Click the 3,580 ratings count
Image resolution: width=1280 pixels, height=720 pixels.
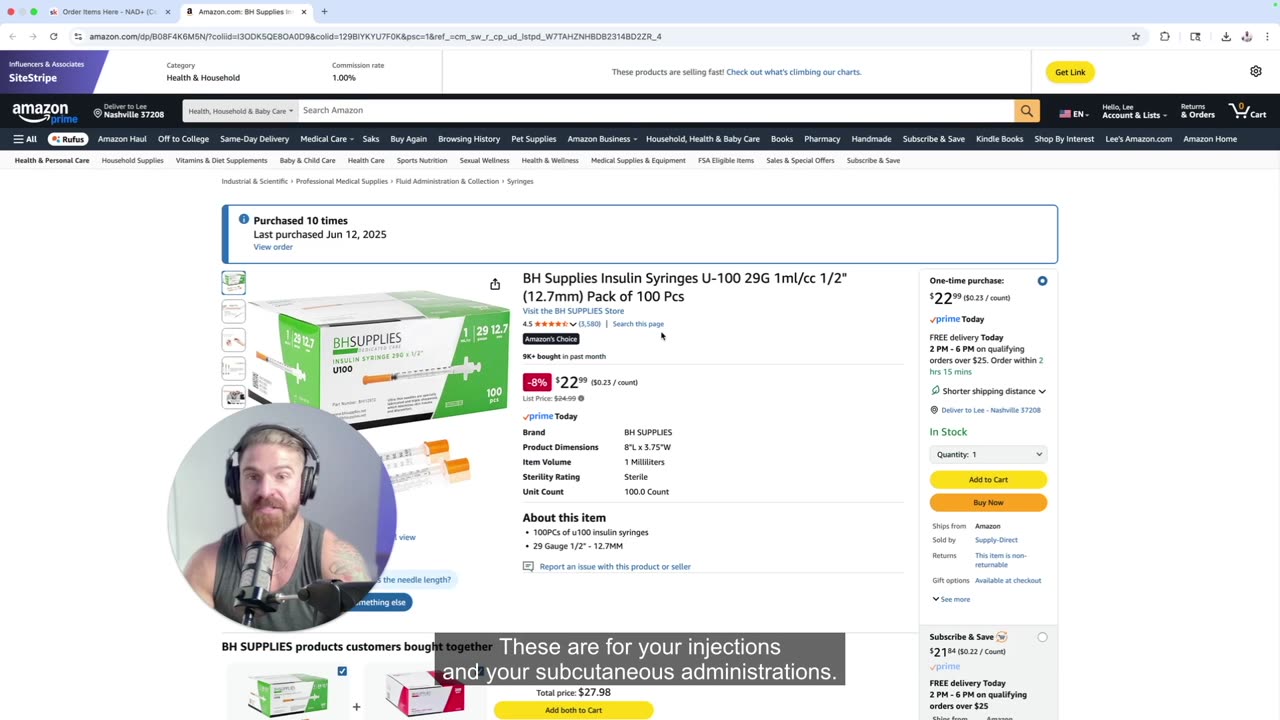click(x=590, y=324)
